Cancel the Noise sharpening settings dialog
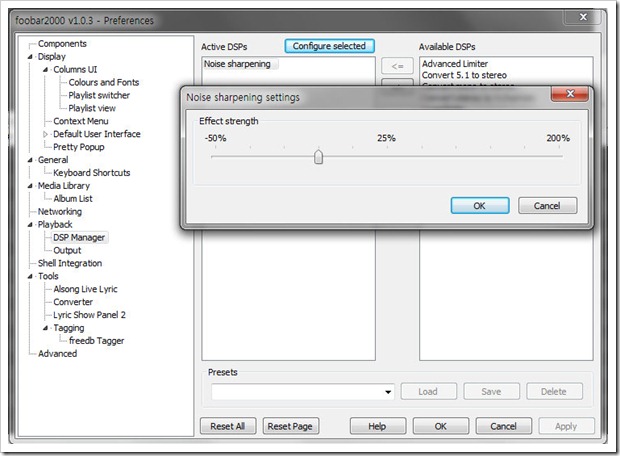Screen dimensions: 620x456 (547, 206)
